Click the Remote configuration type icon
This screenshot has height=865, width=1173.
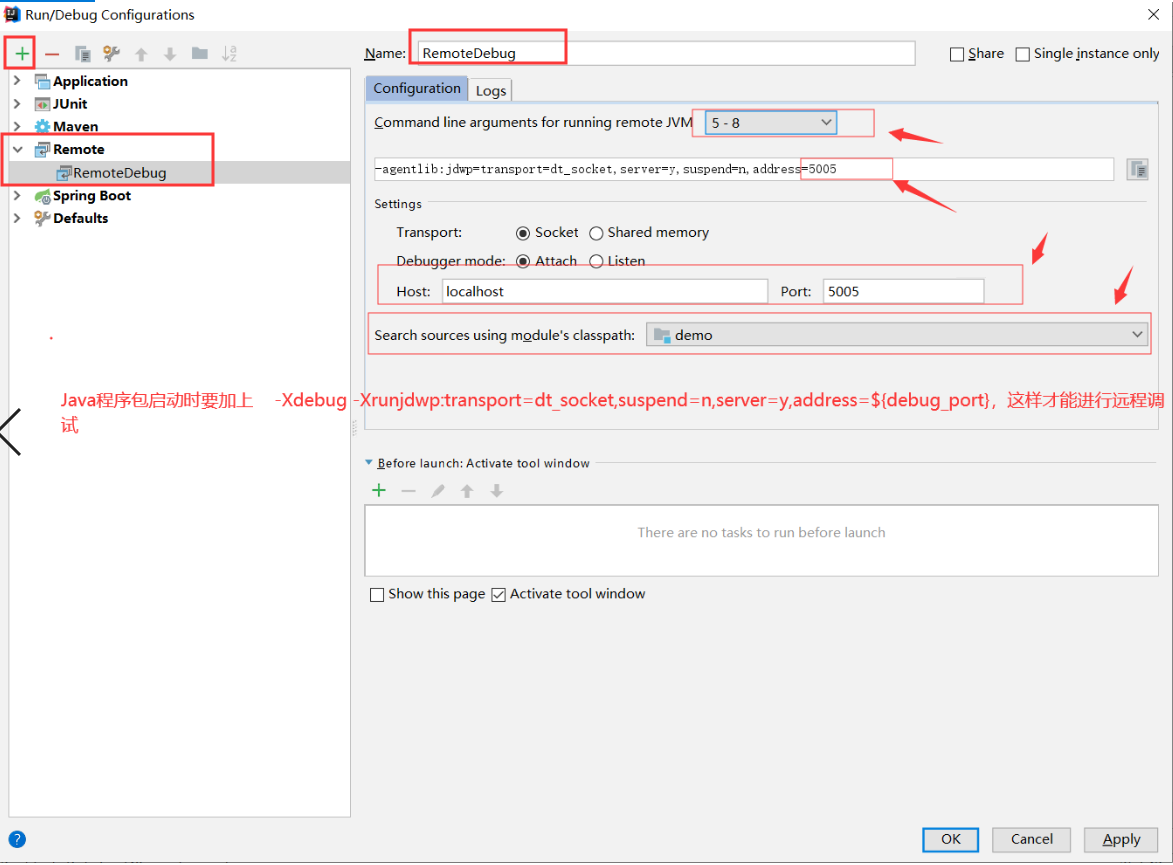tap(42, 150)
